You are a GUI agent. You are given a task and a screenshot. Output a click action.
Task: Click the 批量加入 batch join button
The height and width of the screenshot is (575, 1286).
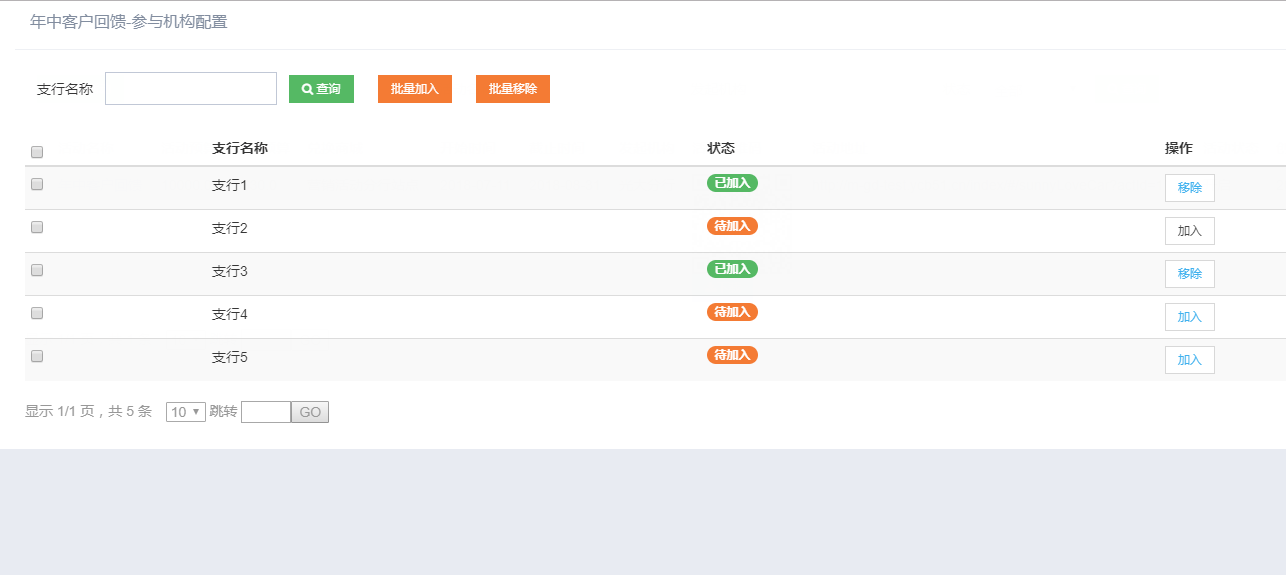coord(415,89)
